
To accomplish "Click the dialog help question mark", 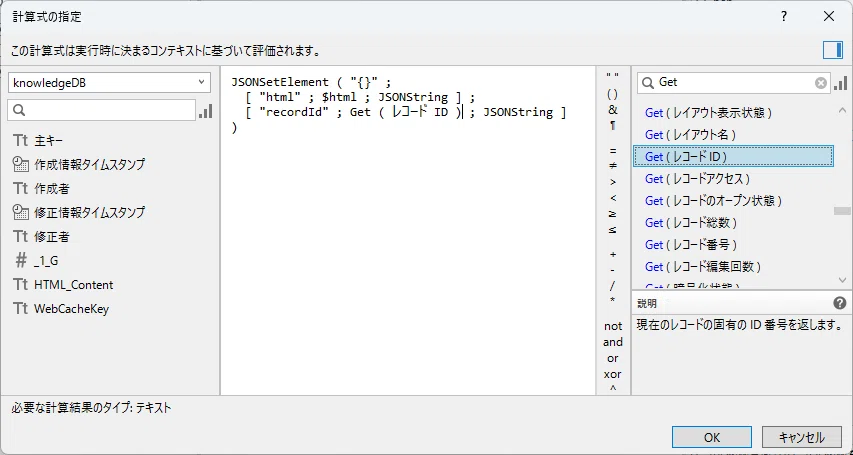I will tap(784, 17).
